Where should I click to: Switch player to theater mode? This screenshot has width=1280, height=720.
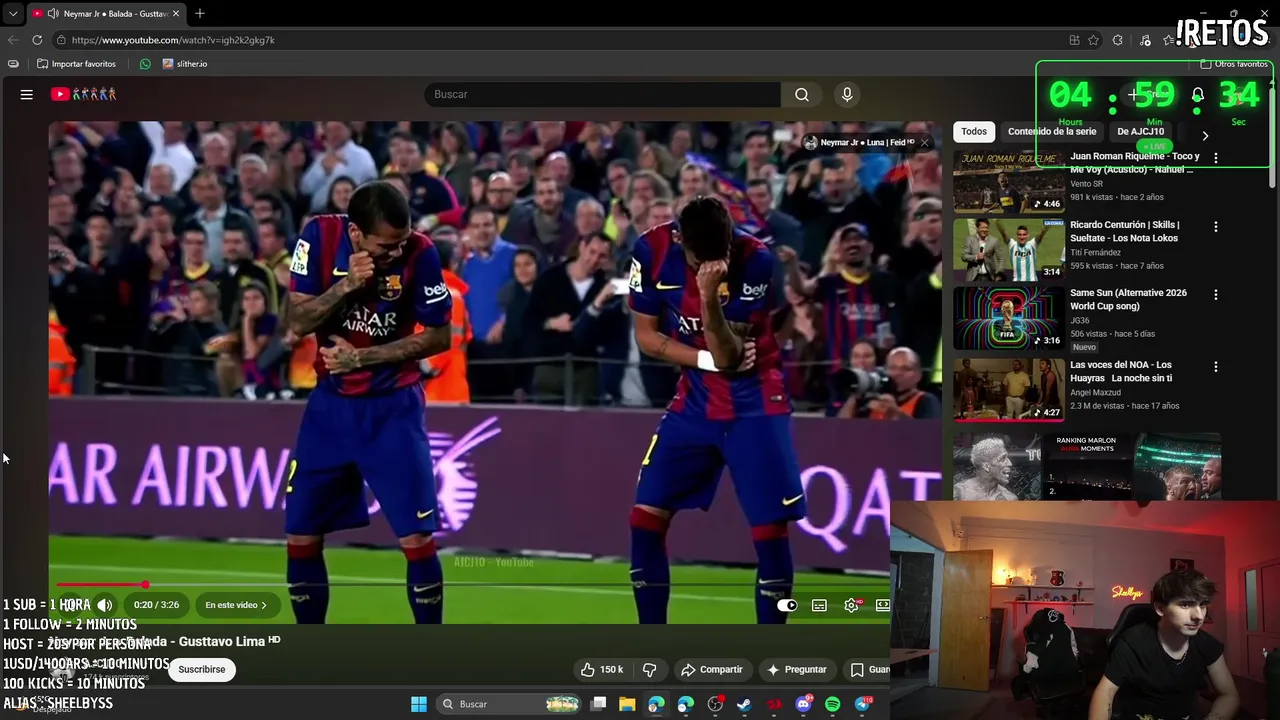883,605
